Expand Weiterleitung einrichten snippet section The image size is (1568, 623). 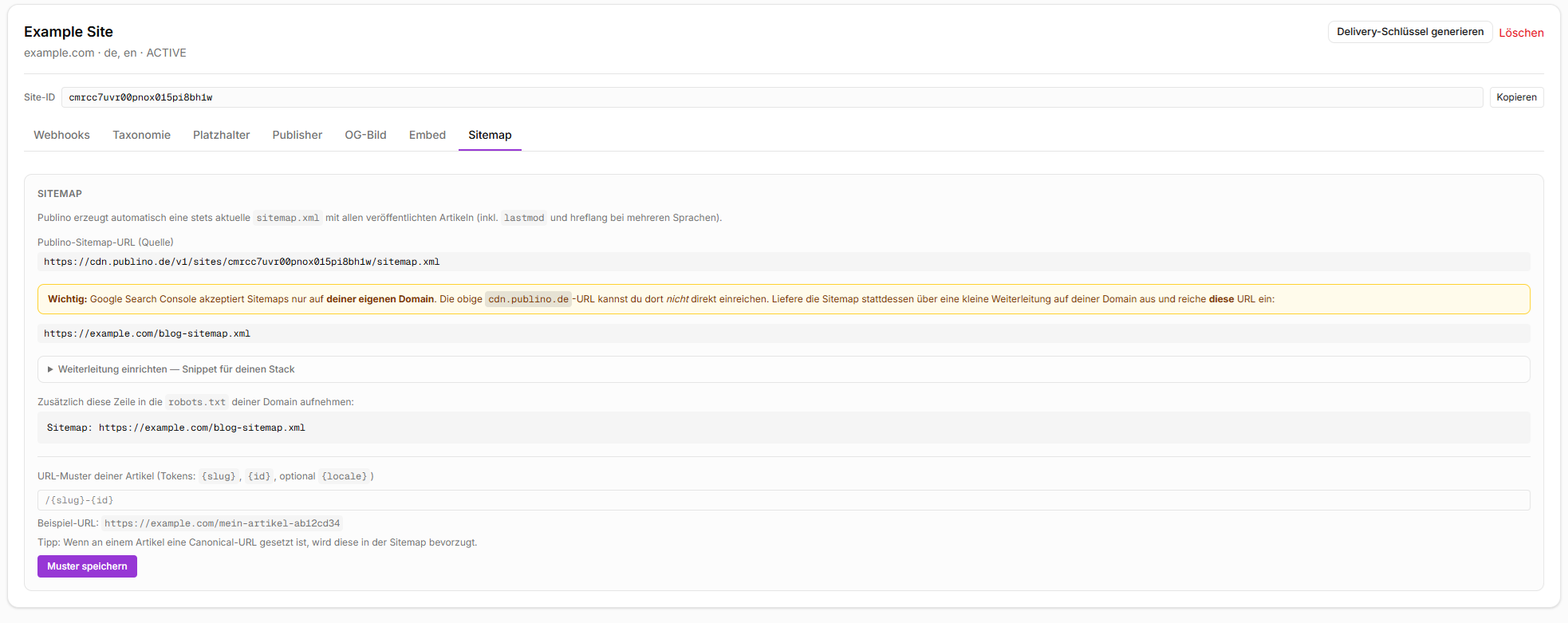pyautogui.click(x=783, y=369)
